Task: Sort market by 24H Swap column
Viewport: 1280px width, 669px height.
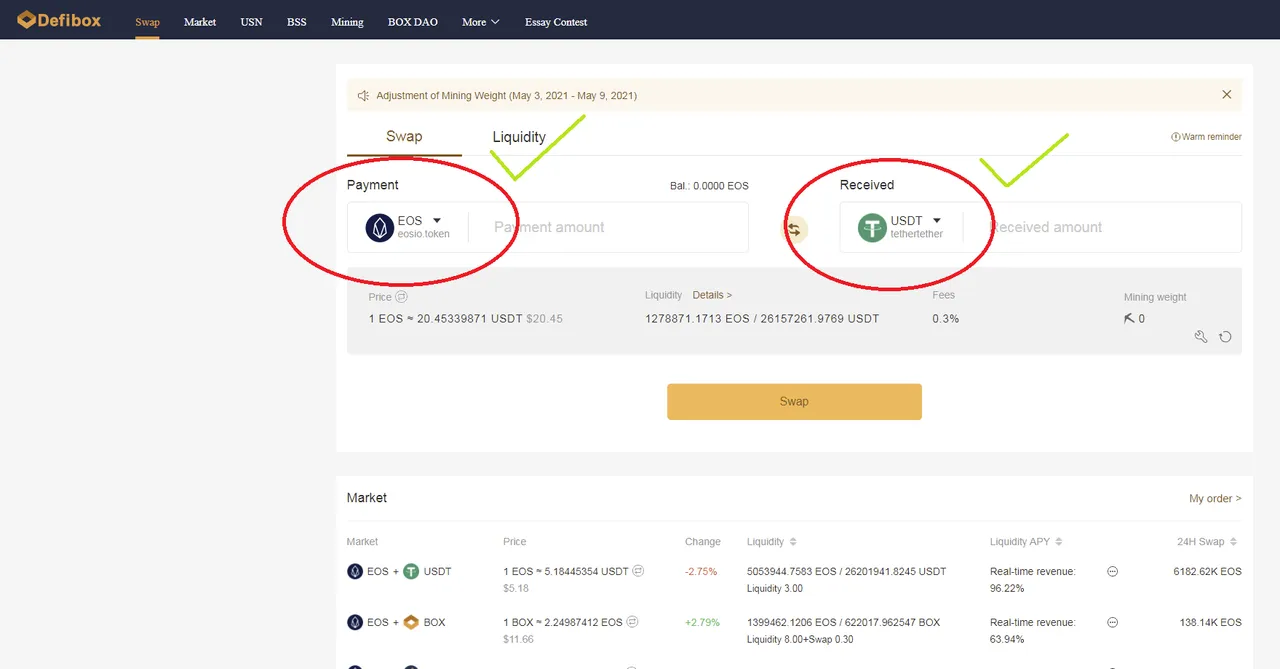Action: coord(1232,542)
